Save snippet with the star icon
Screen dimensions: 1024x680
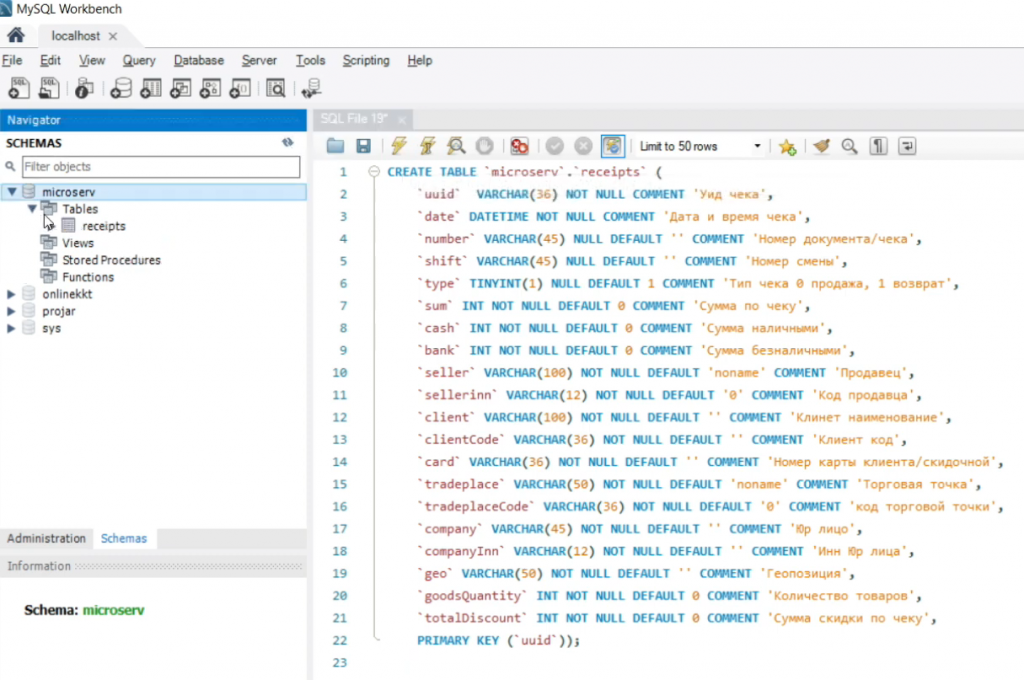(788, 146)
